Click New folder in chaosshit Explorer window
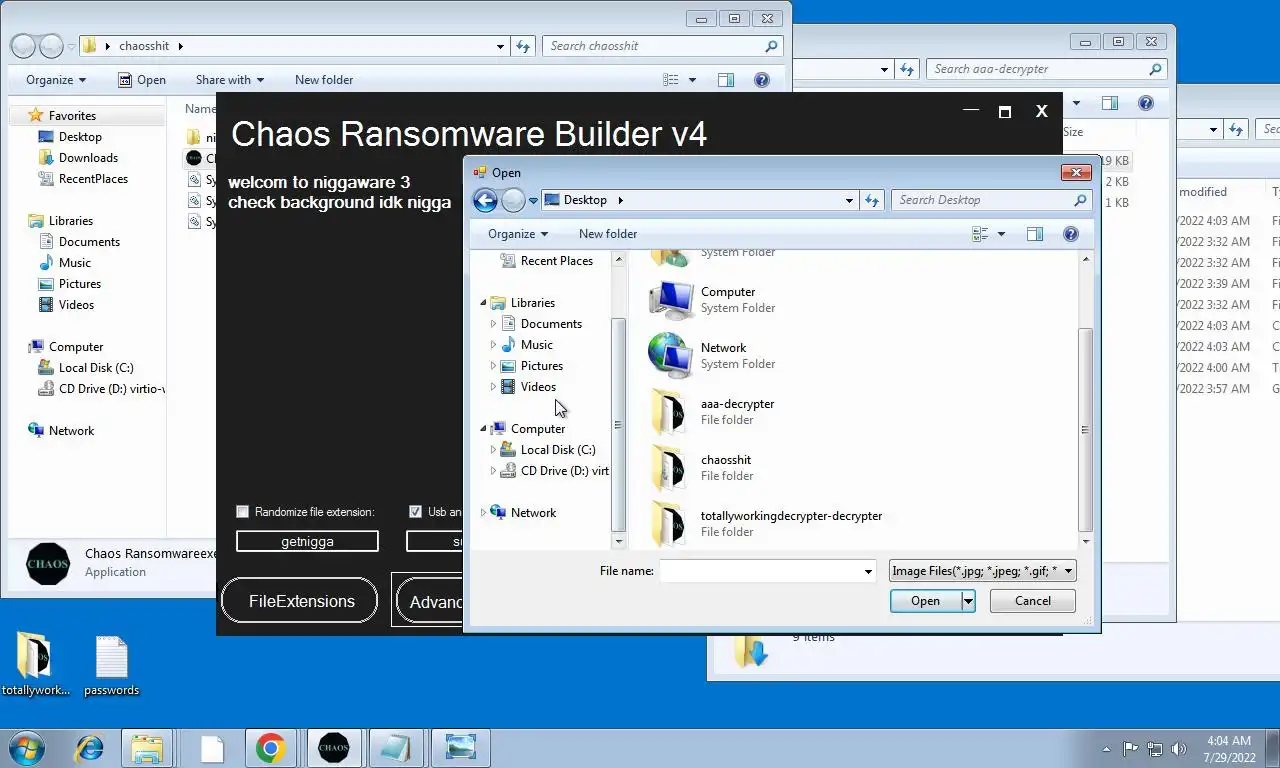Image resolution: width=1280 pixels, height=768 pixels. [324, 80]
